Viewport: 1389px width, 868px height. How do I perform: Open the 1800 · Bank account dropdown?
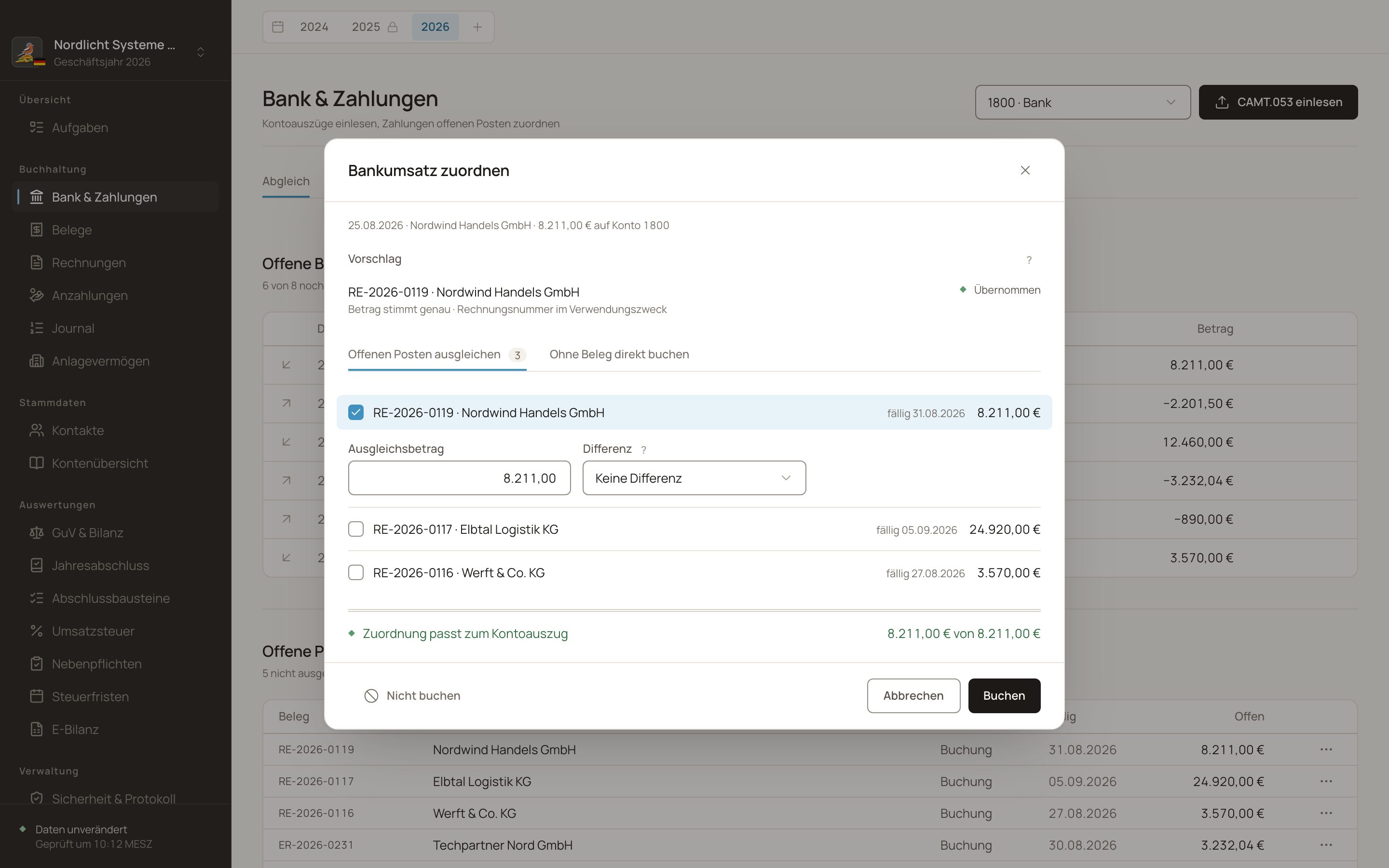(1082, 103)
